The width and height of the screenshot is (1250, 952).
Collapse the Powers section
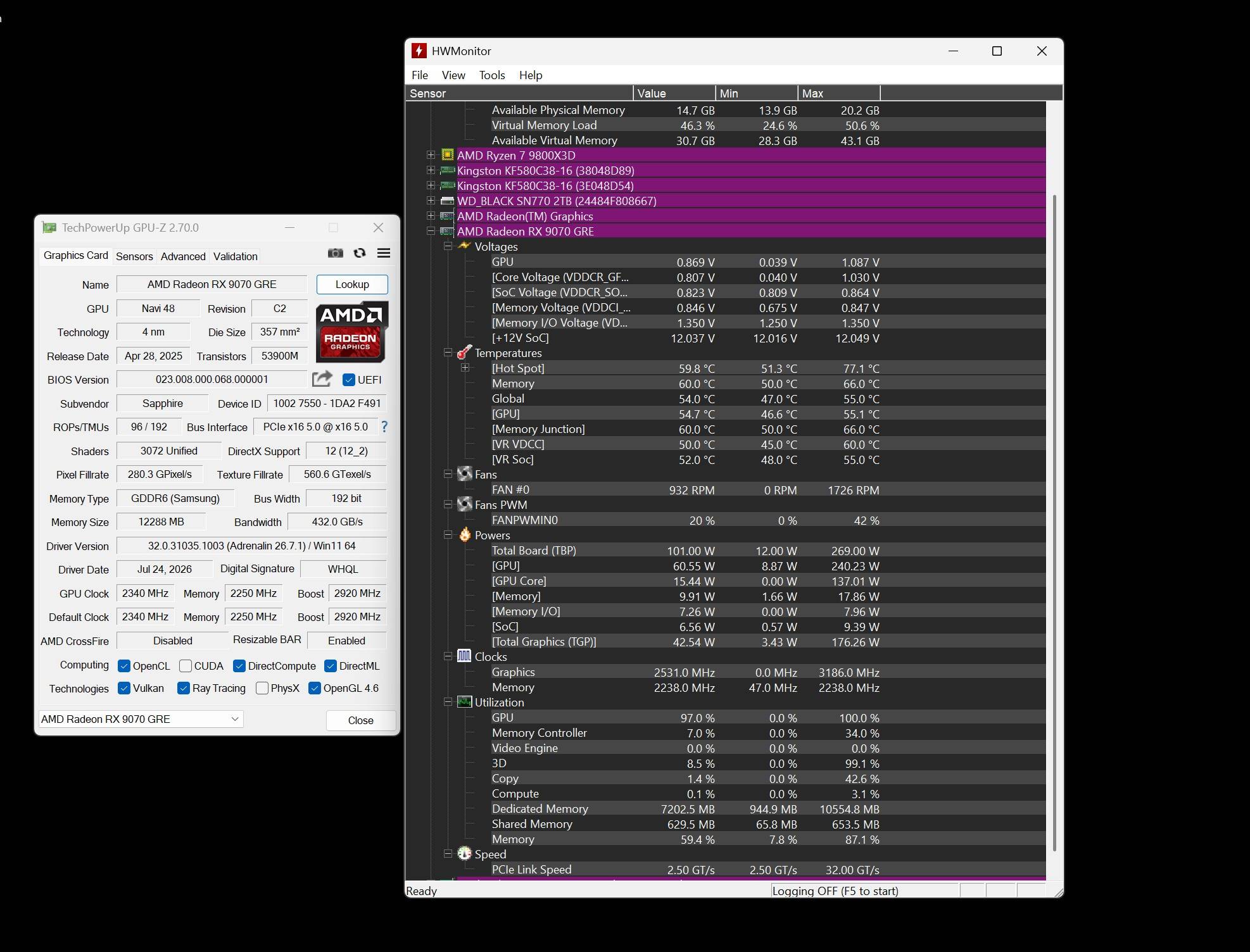448,535
